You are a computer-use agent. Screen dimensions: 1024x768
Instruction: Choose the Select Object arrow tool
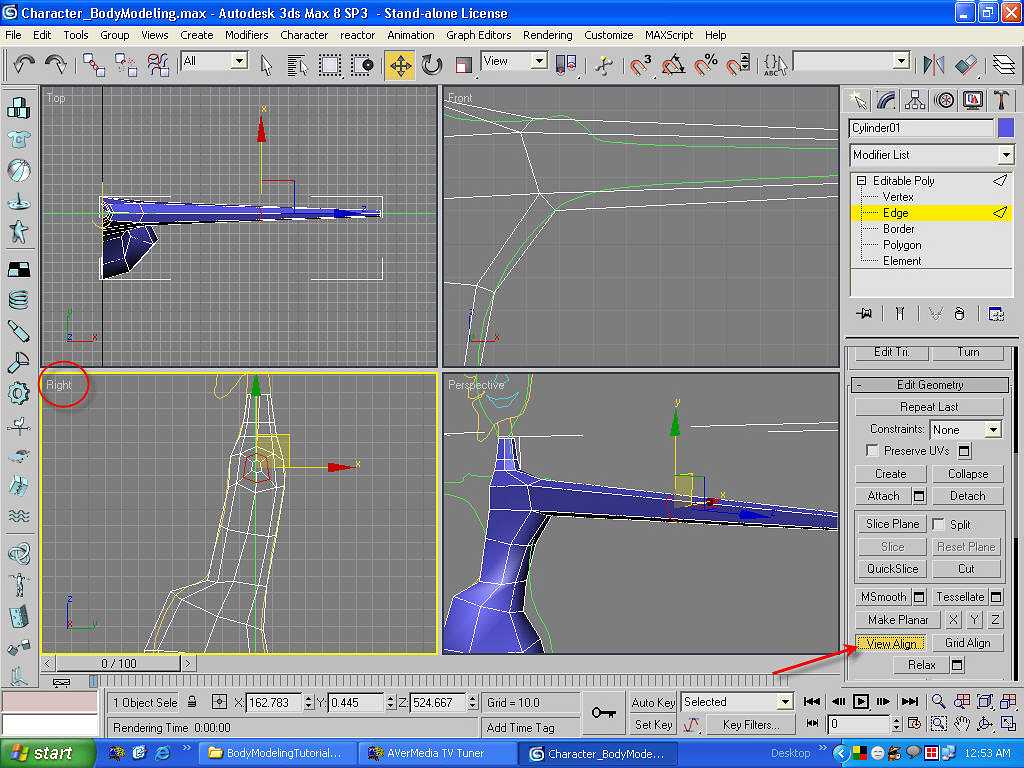tap(266, 65)
